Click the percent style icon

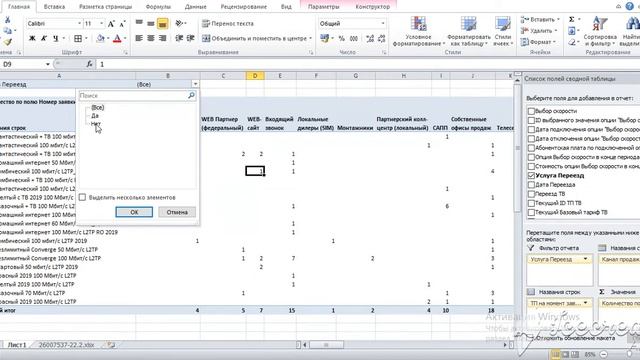tap(342, 38)
